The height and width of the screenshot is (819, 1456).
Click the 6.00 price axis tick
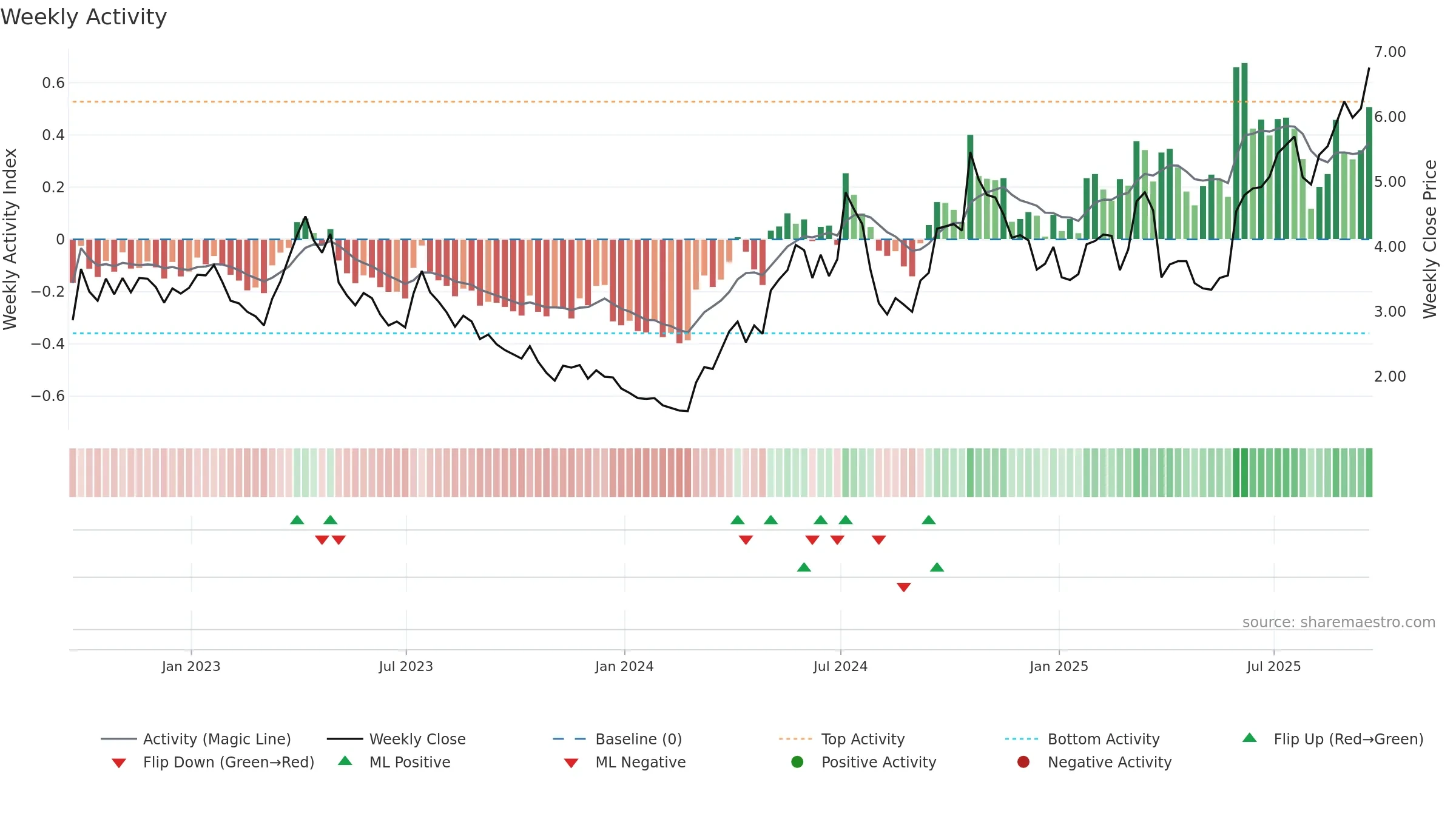tap(1390, 117)
